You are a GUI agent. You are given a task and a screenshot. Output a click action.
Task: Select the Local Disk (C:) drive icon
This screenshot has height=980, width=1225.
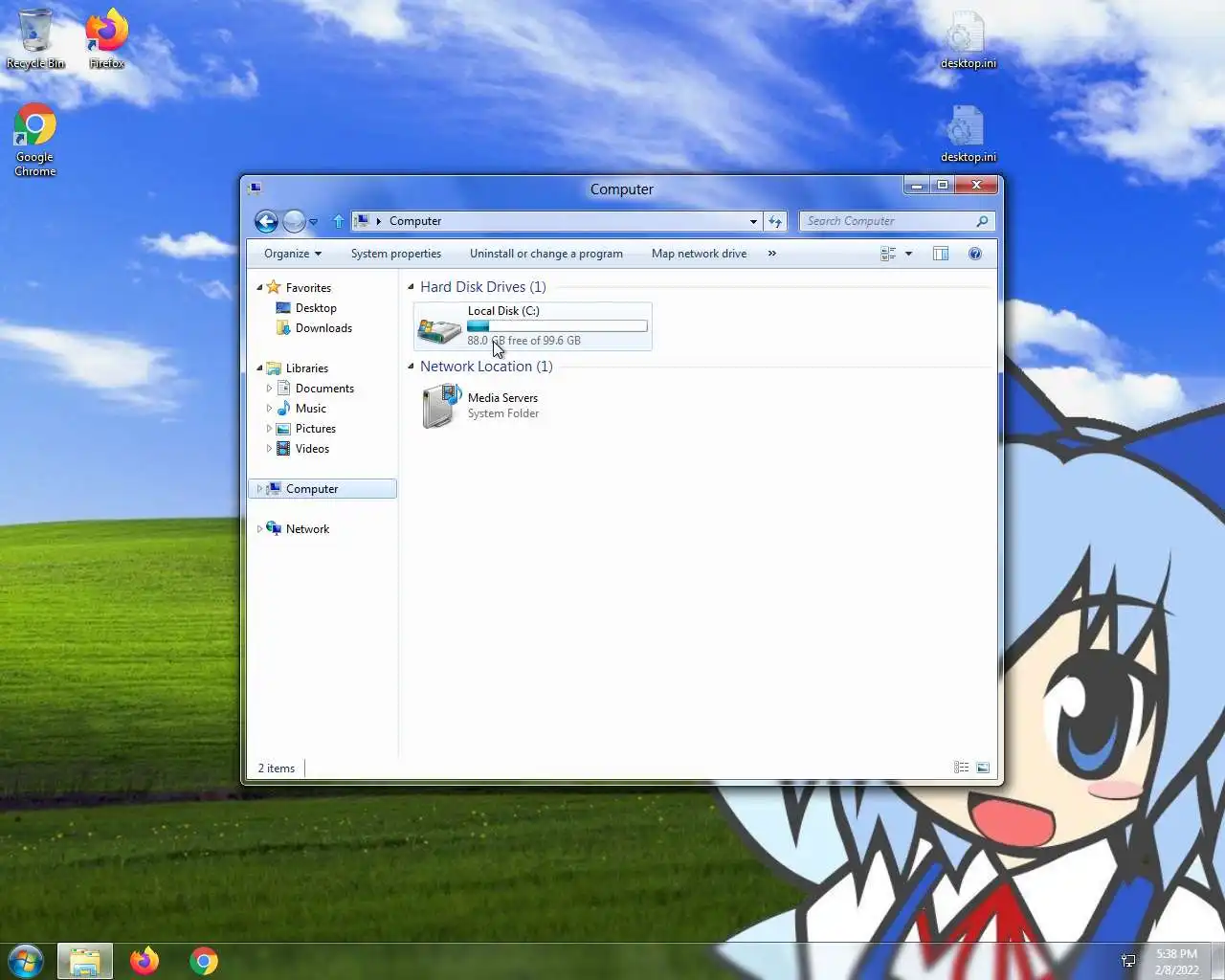click(439, 328)
